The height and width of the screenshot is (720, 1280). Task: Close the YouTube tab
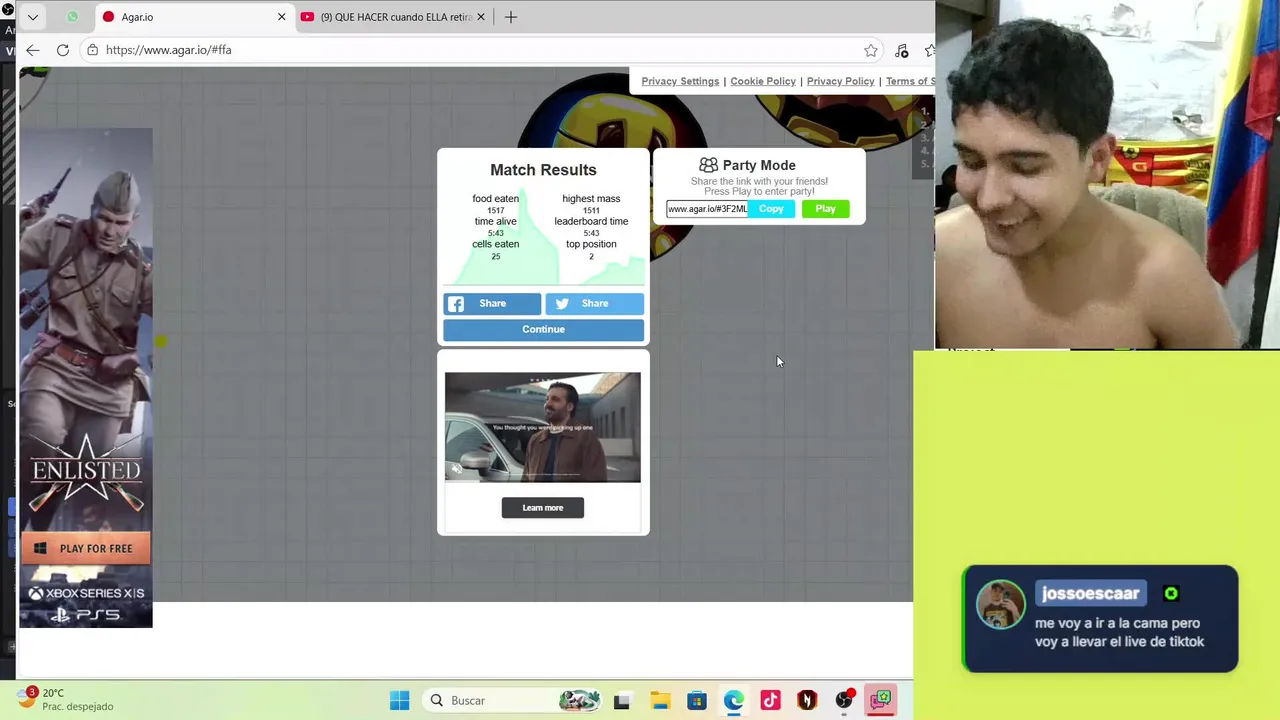pyautogui.click(x=480, y=17)
